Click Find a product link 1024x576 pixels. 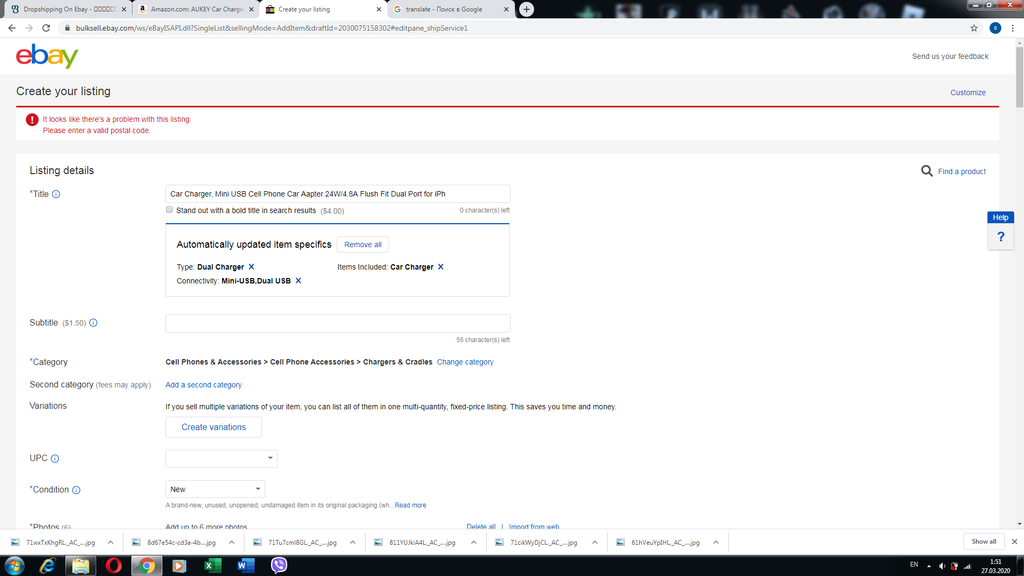click(962, 171)
